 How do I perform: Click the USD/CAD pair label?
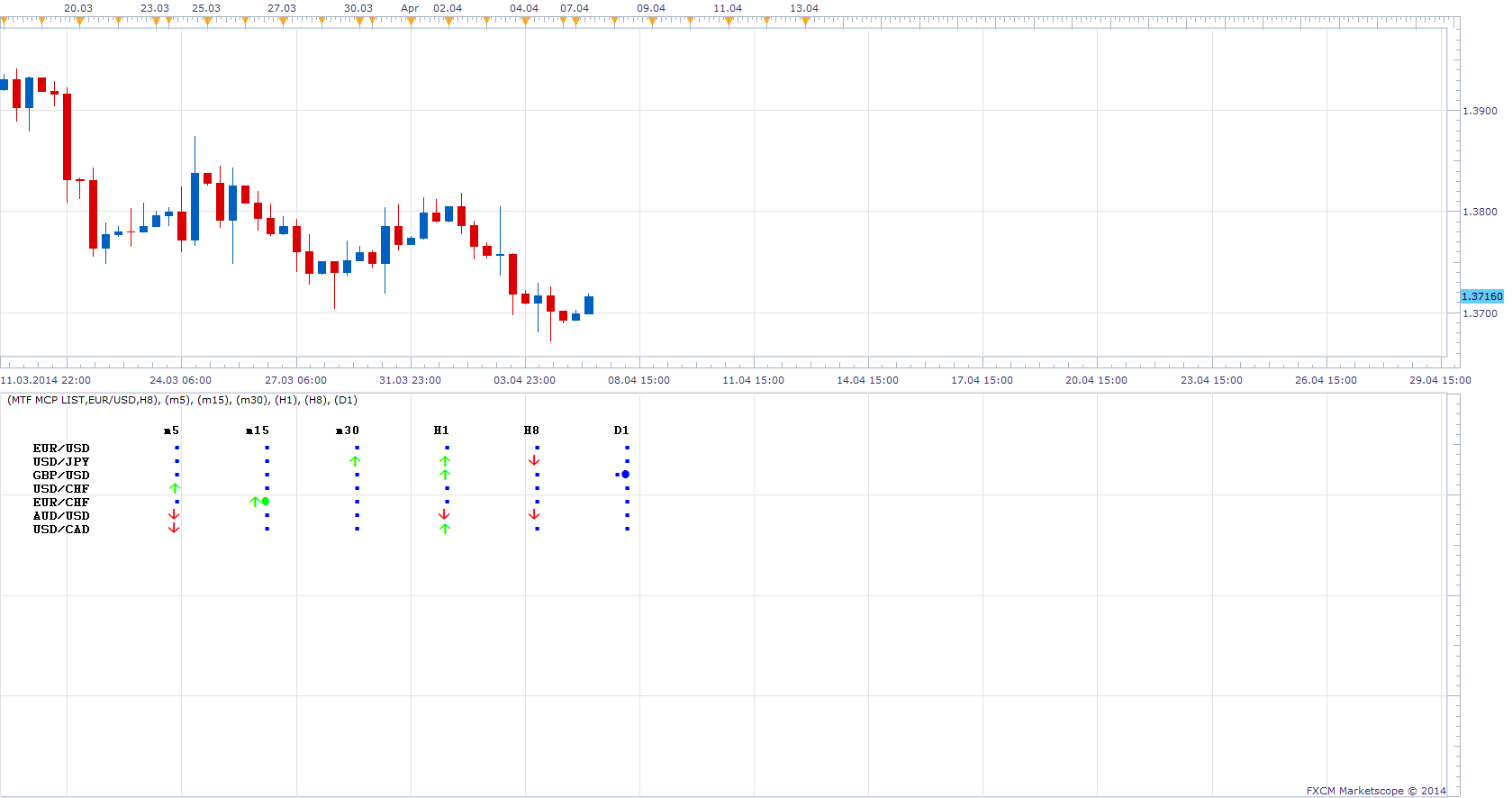[x=61, y=530]
